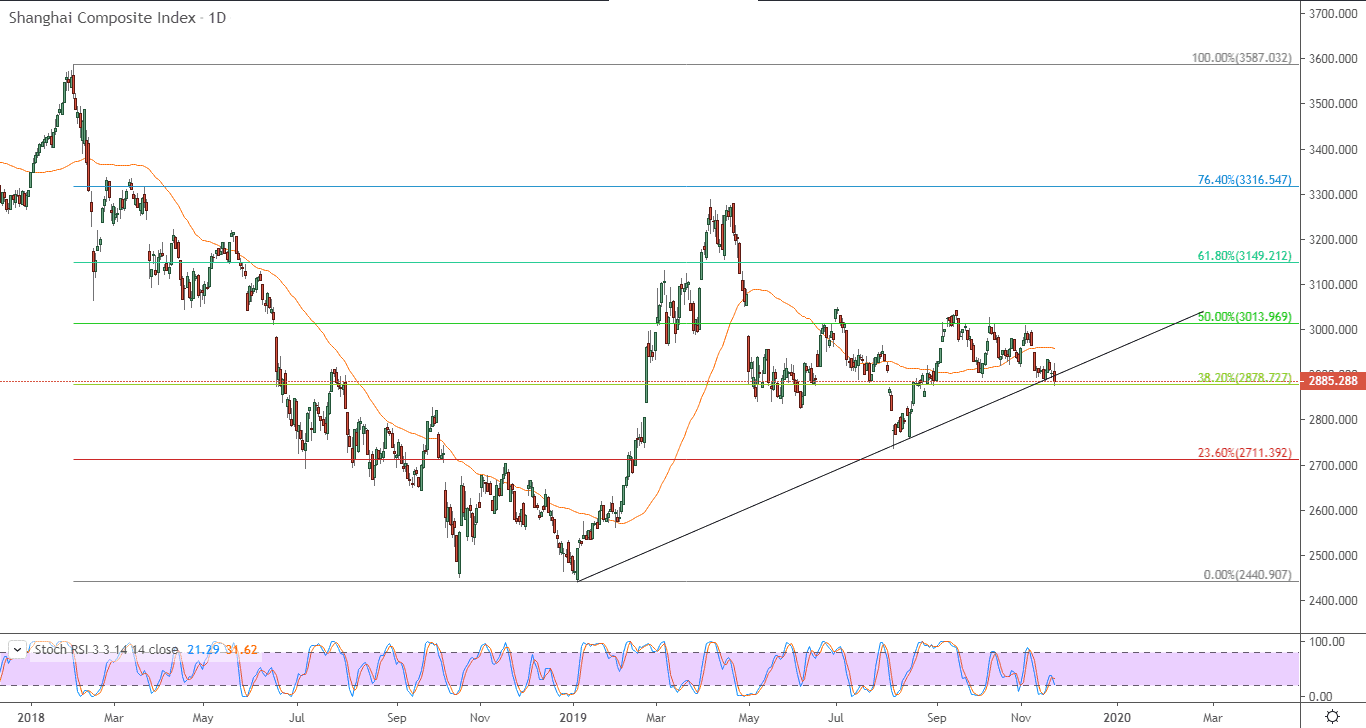
Task: Select the 2600.000 price axis label
Action: 1333,511
